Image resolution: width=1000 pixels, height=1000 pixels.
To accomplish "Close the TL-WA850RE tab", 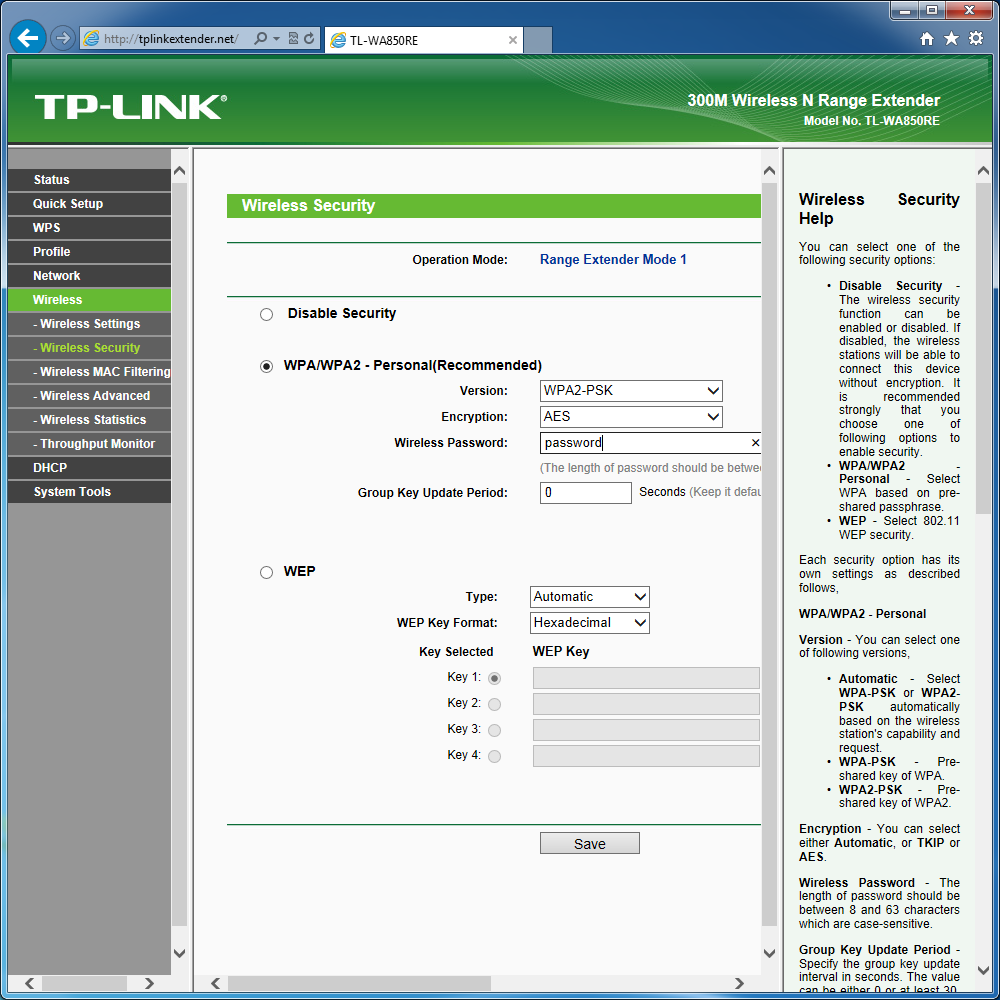I will [x=512, y=40].
